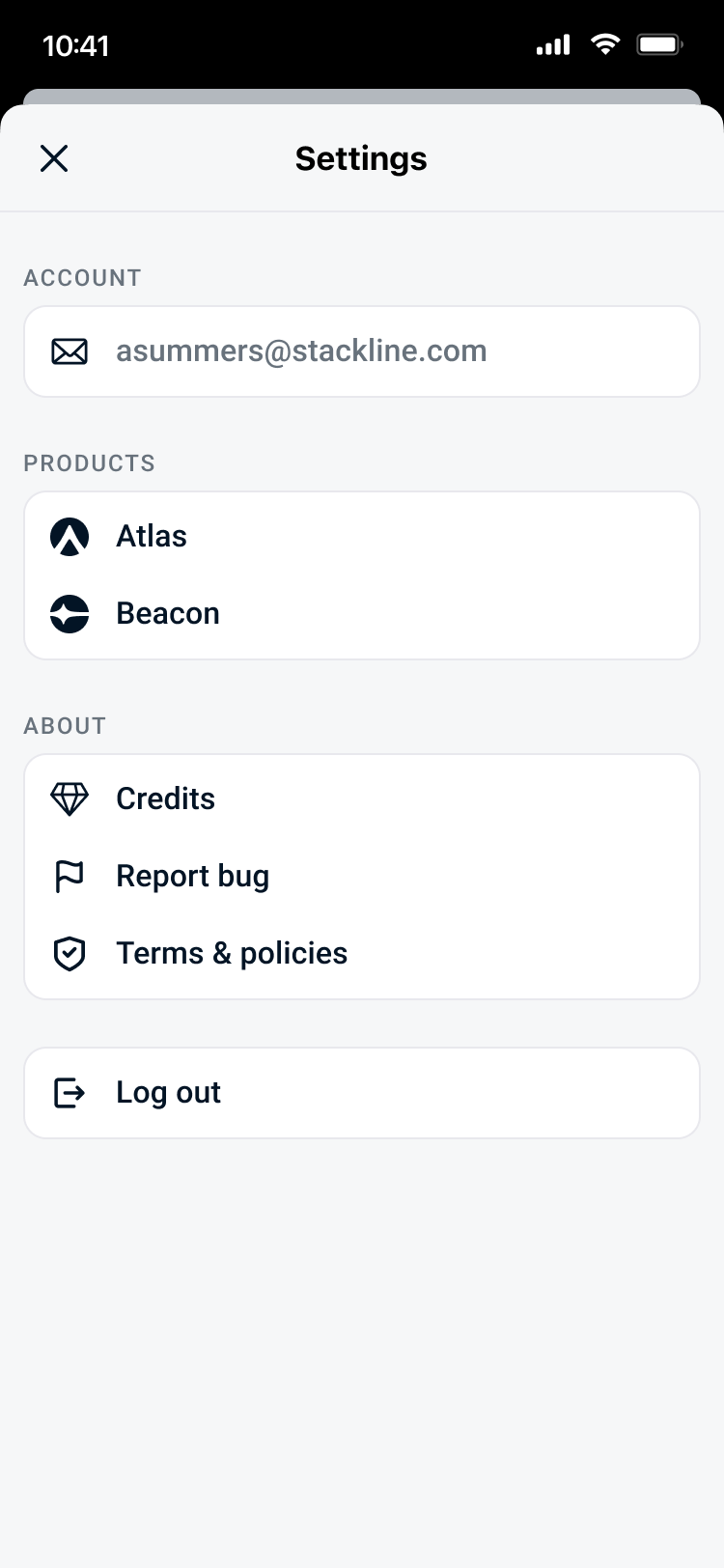Image resolution: width=724 pixels, height=1568 pixels.
Task: Tap the envelope mail icon
Action: (70, 351)
